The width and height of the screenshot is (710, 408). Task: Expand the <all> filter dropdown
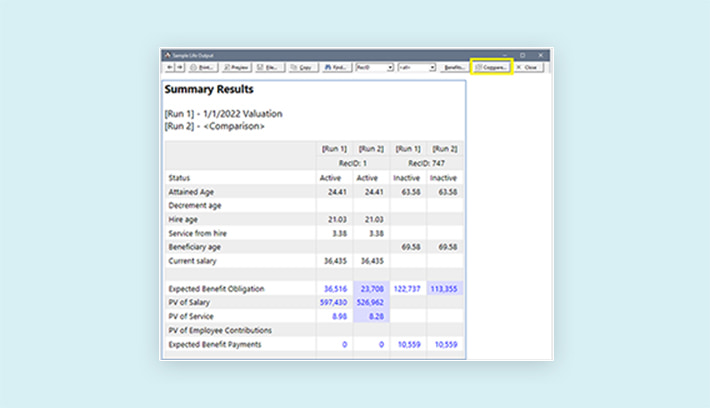click(416, 67)
